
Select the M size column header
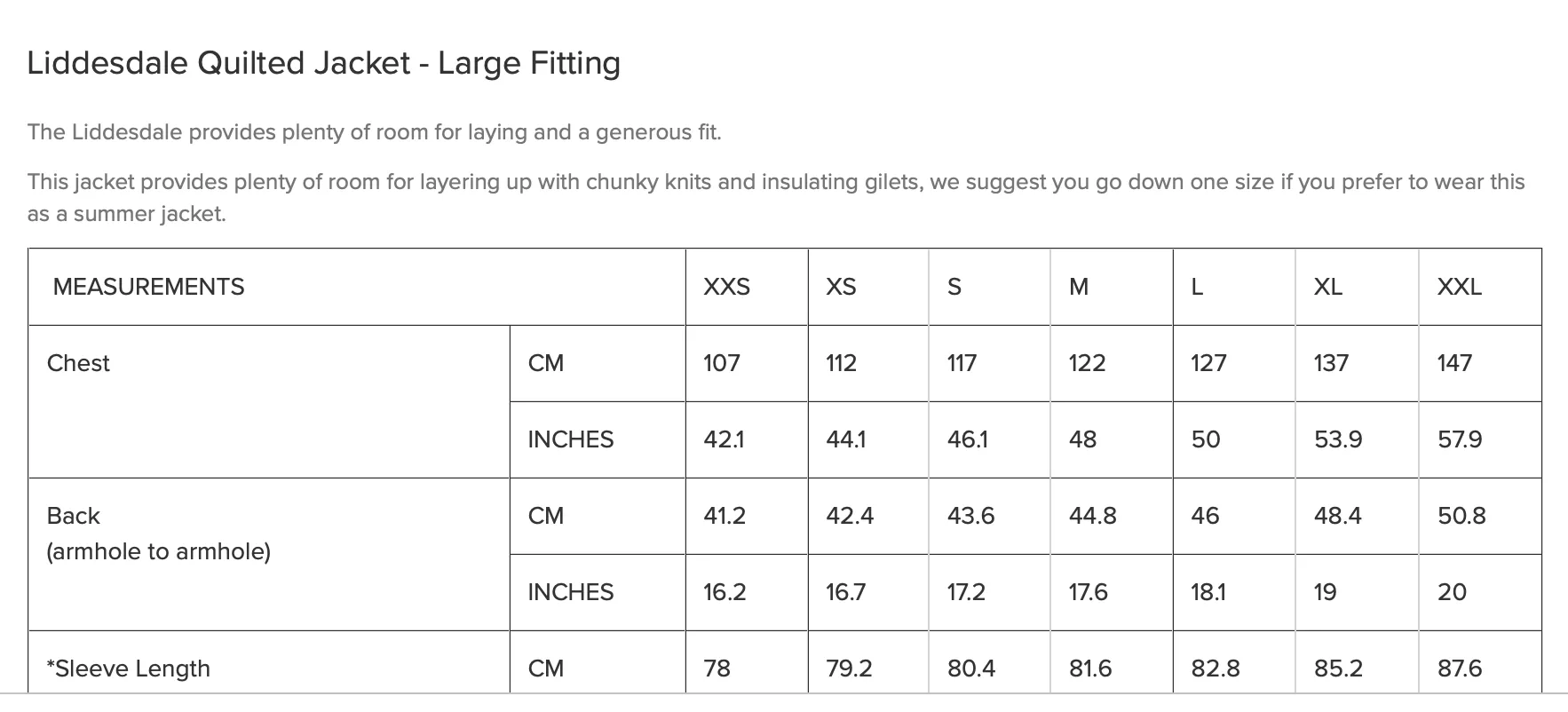click(x=1112, y=287)
